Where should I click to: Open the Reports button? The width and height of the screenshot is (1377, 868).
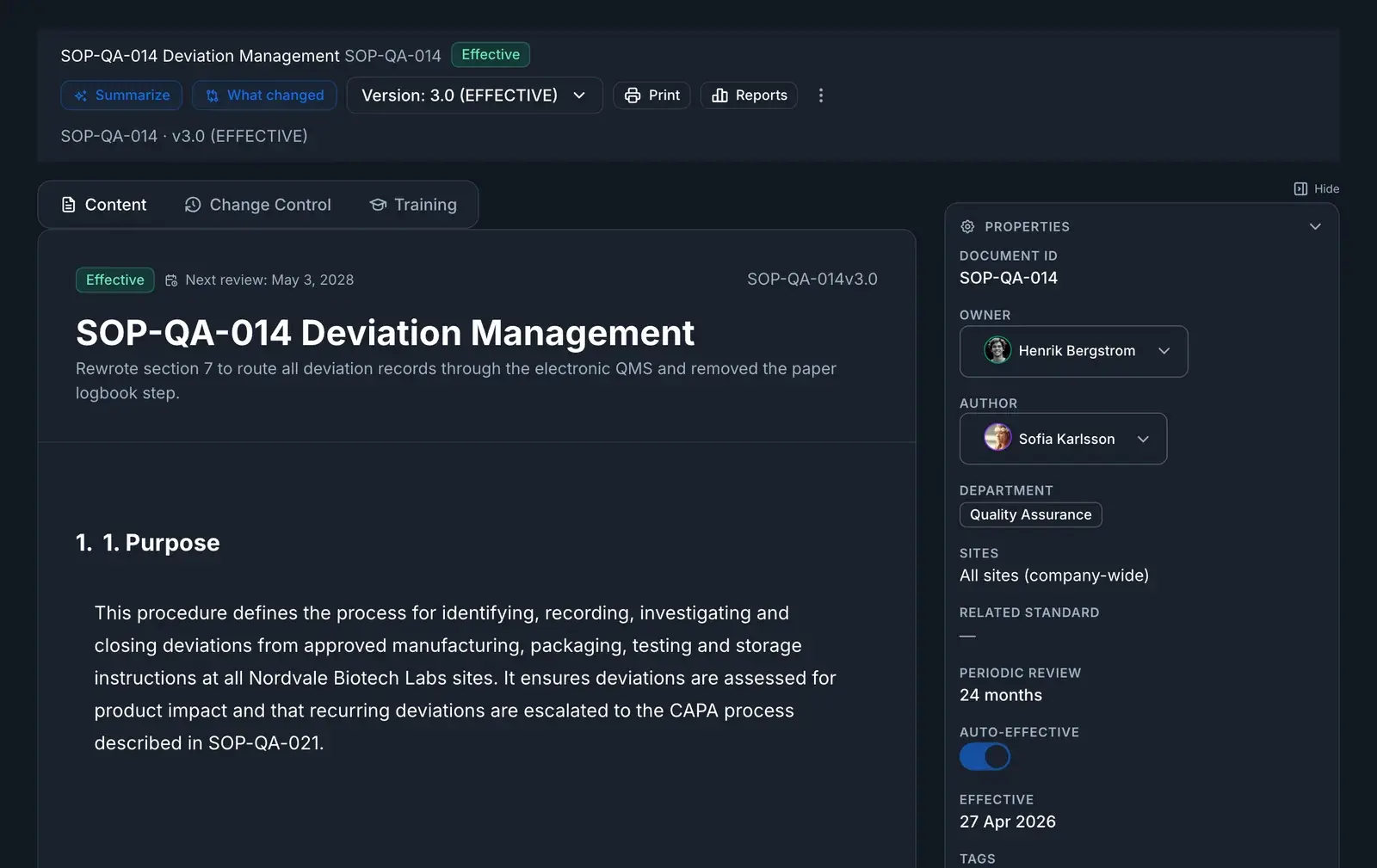[x=749, y=95]
